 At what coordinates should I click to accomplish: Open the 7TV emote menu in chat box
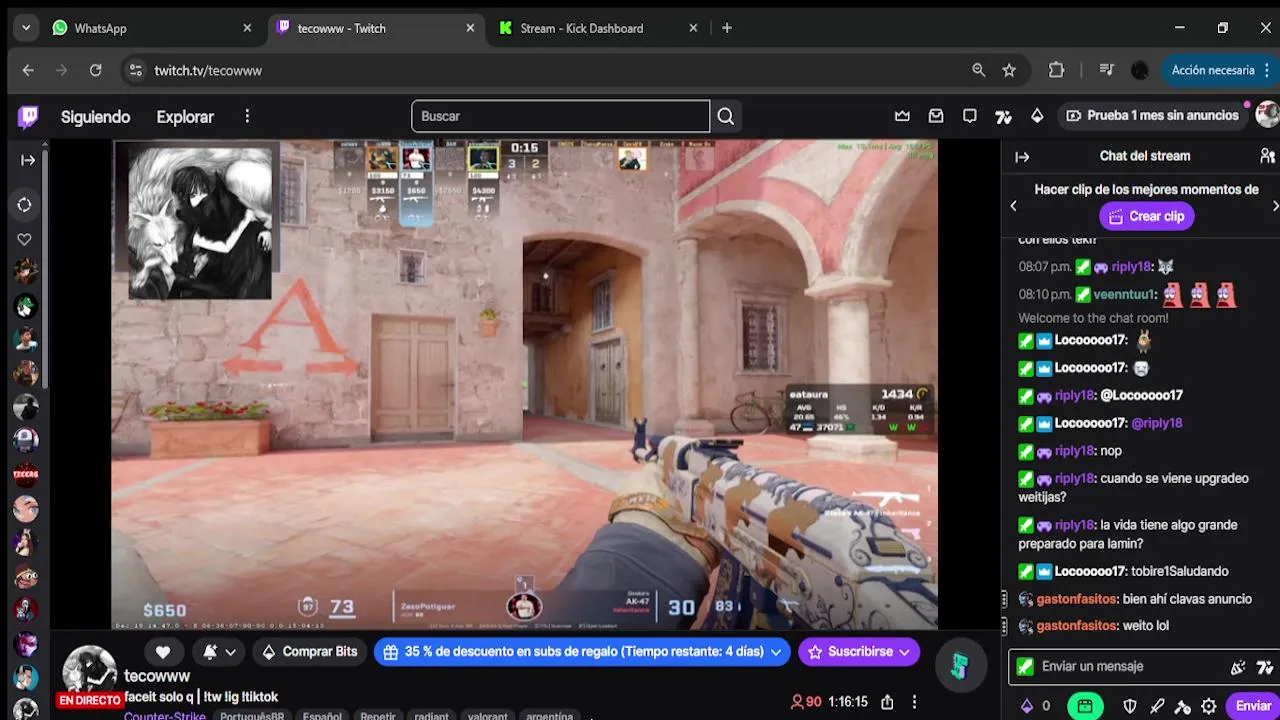click(1264, 667)
